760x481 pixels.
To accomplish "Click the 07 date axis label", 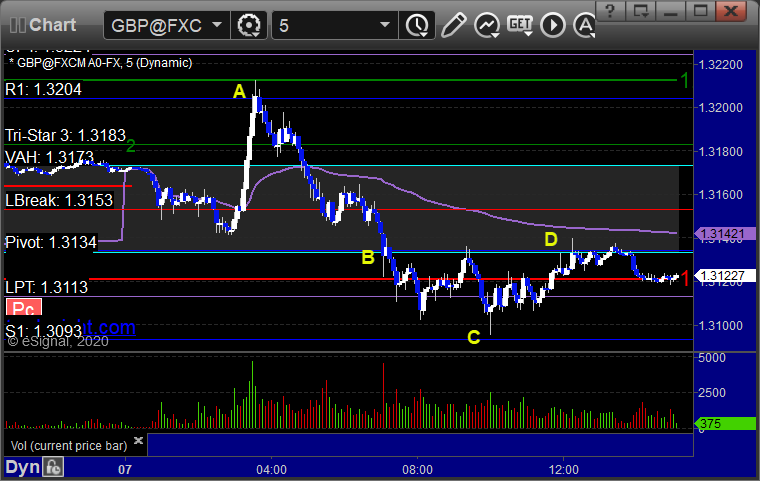I will point(125,469).
